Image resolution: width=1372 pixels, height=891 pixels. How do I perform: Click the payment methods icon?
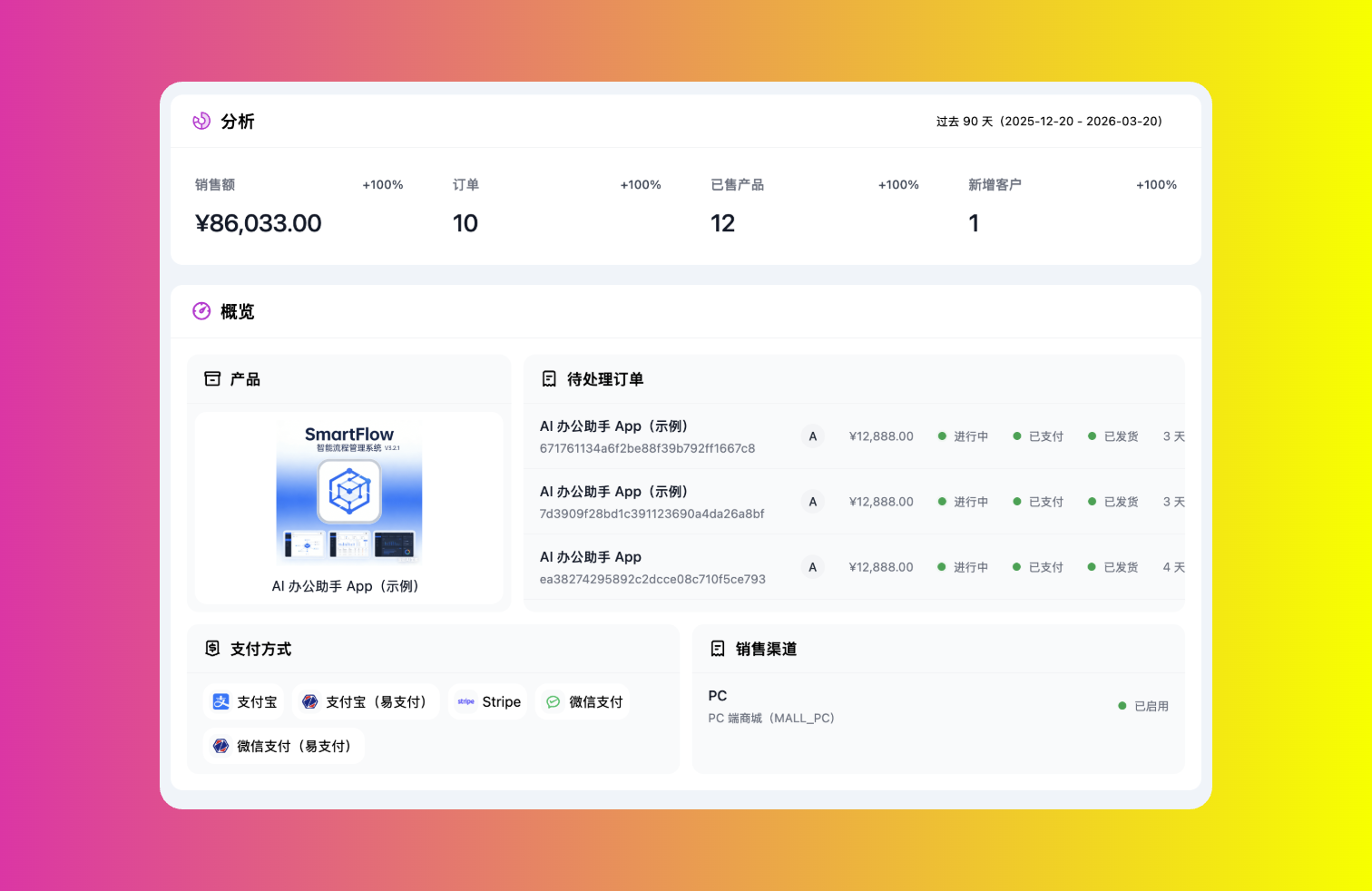tap(212, 649)
